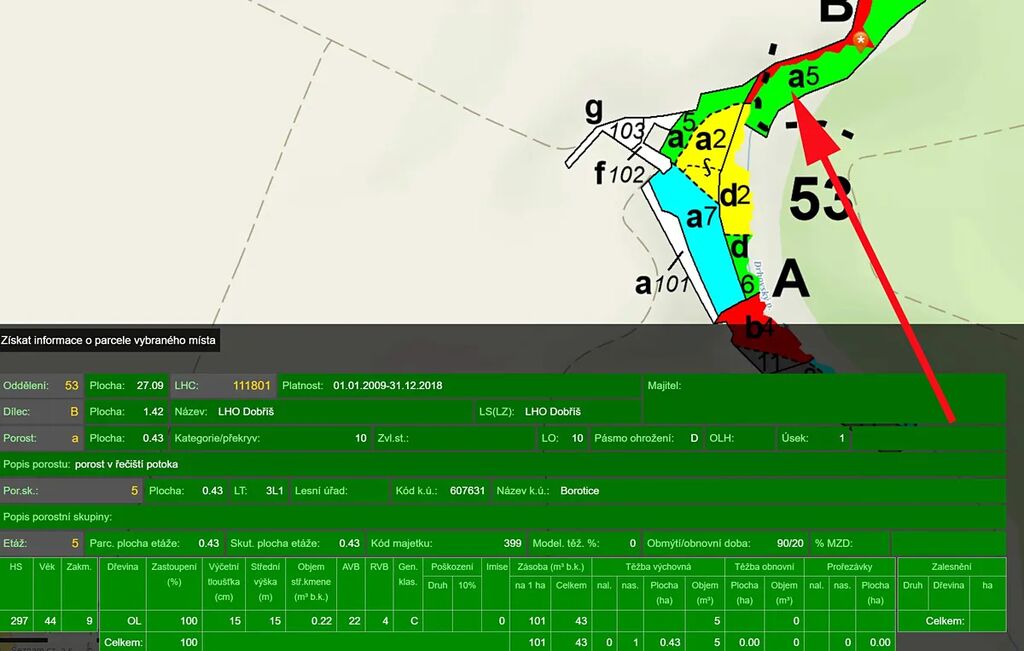
Task: Click Etáž value 5
Action: click(x=74, y=543)
